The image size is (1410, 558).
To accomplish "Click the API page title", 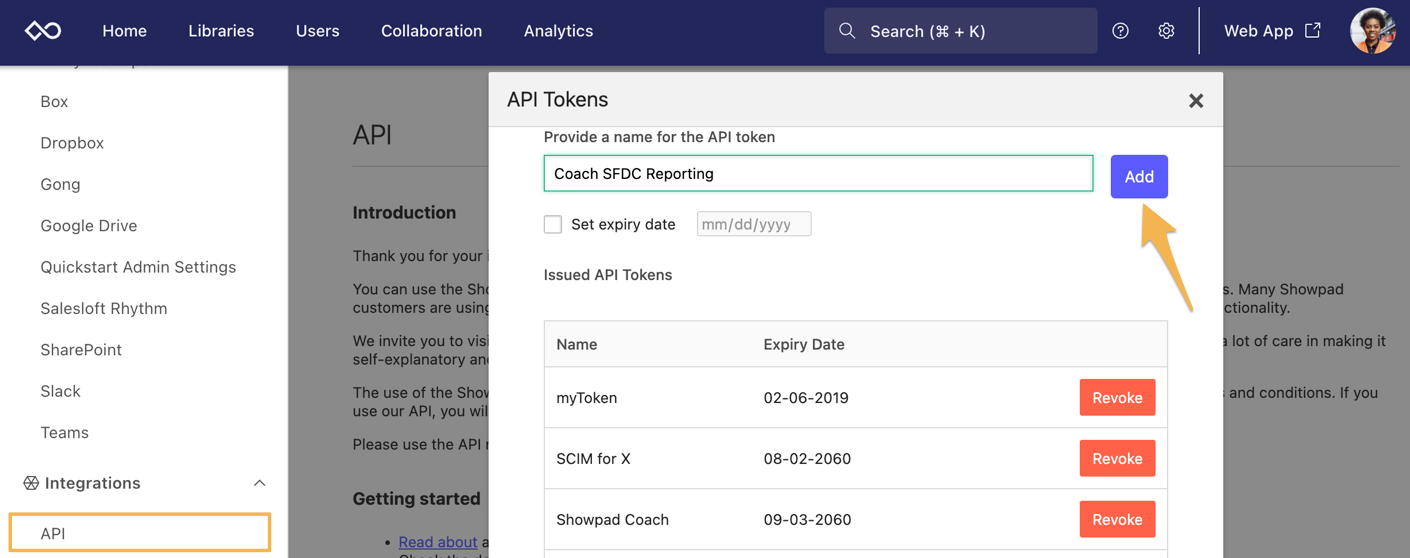I will (x=372, y=135).
